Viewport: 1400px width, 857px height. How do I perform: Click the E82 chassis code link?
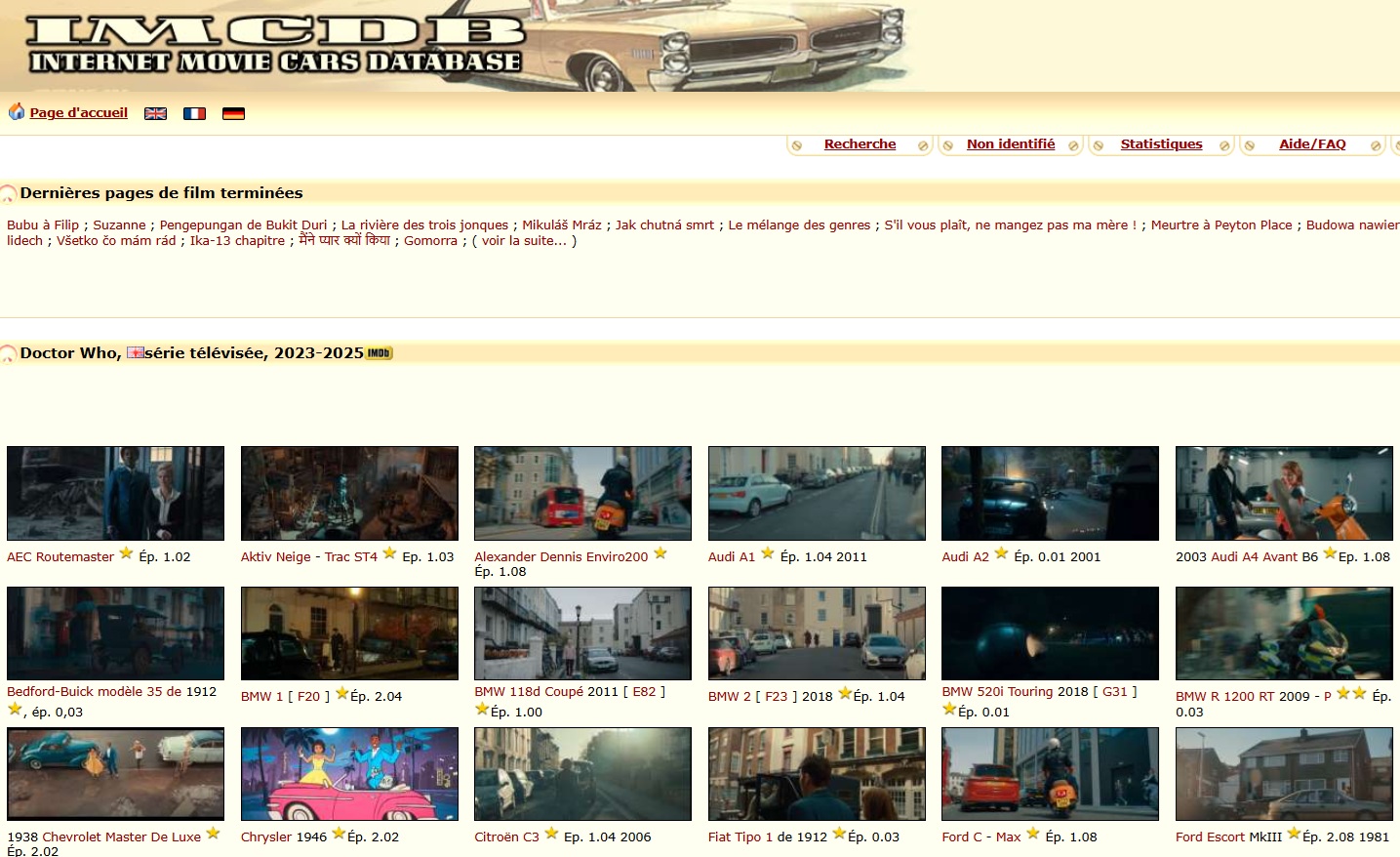tap(644, 692)
